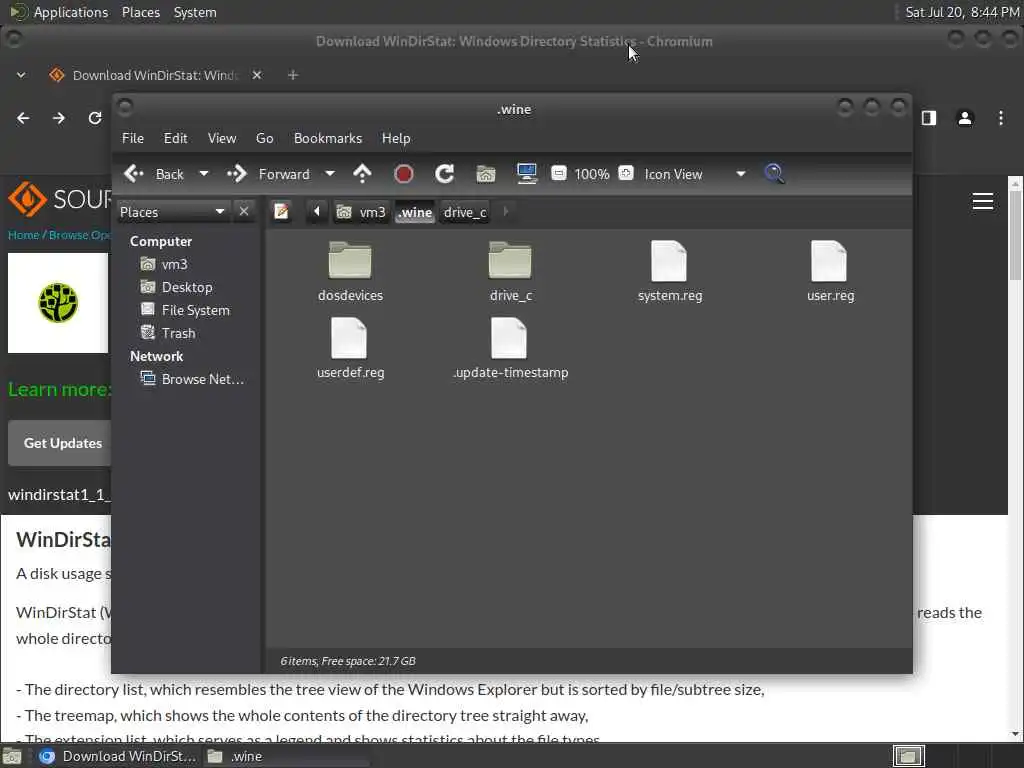The height and width of the screenshot is (768, 1024).
Task: Select File System in the sidebar
Action: (x=185, y=310)
